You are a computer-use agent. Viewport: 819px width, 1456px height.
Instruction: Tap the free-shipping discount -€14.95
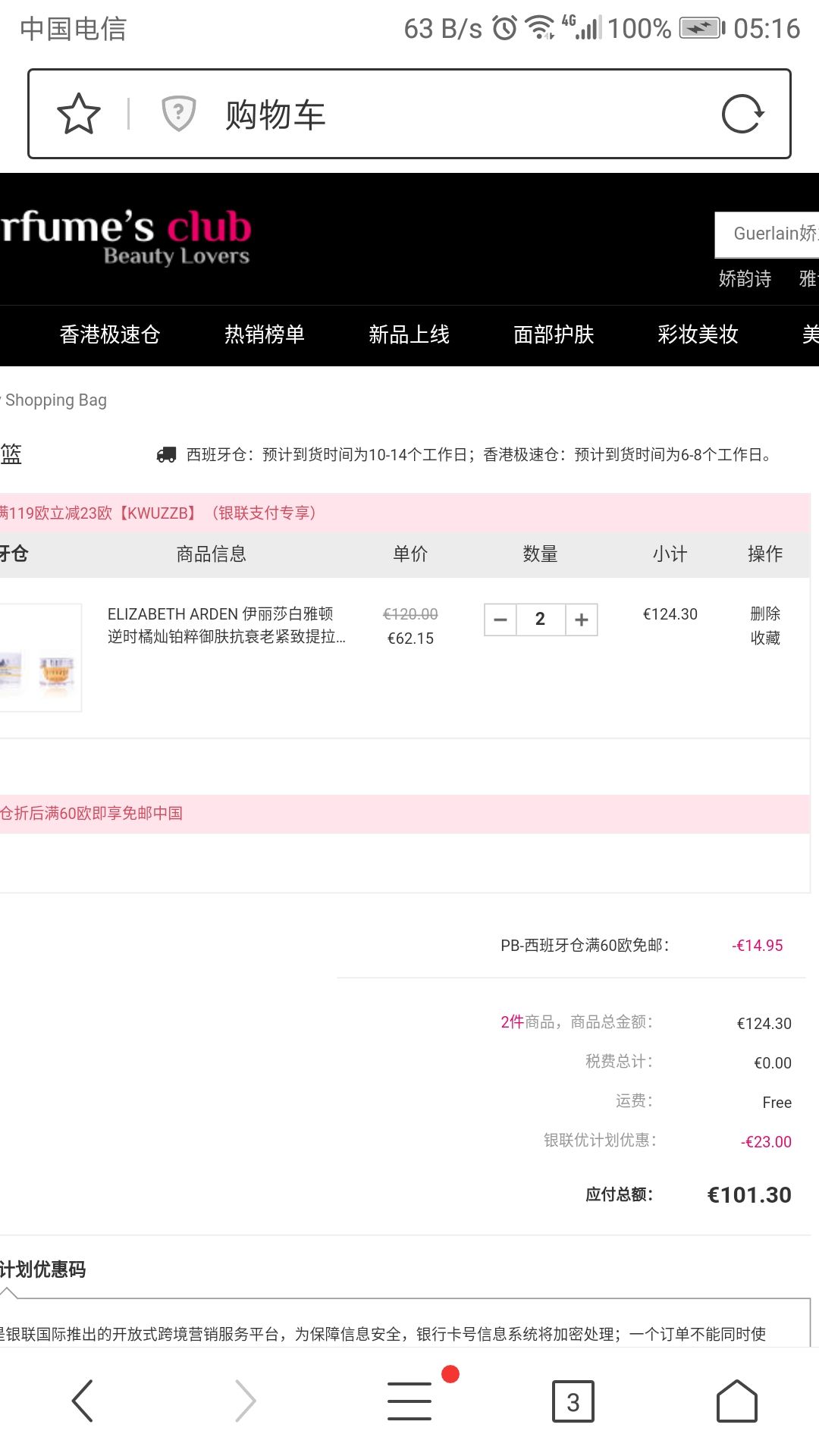[758, 946]
